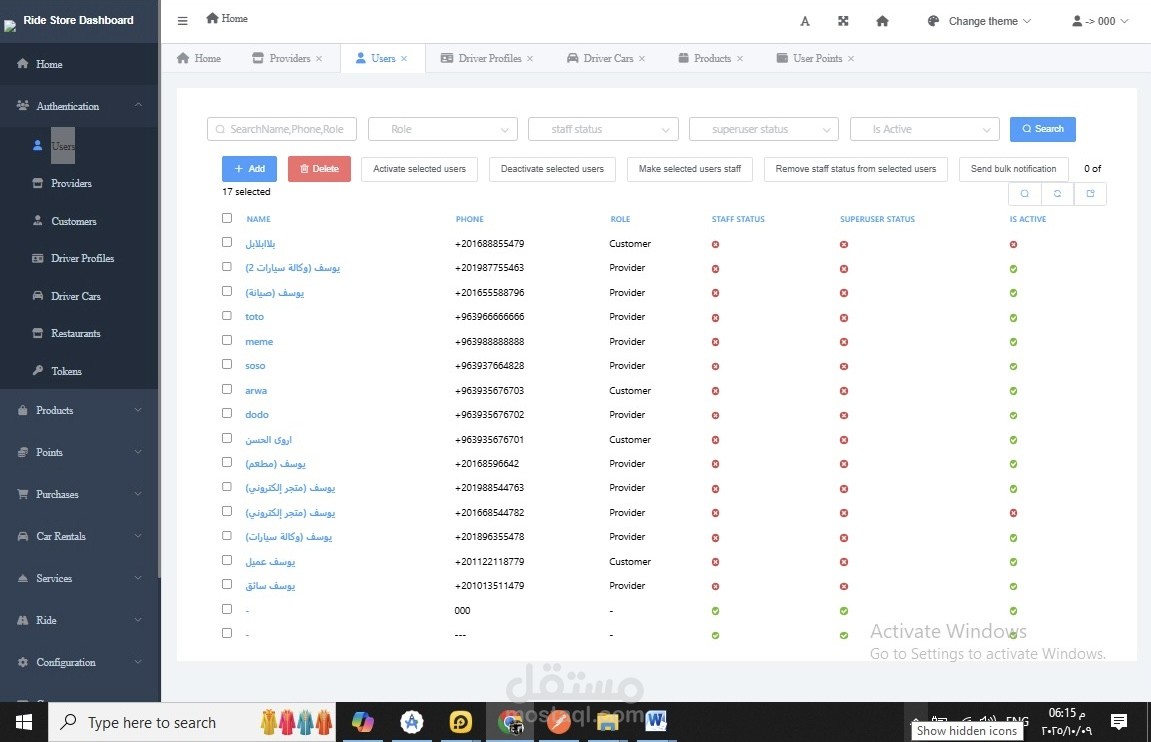The height and width of the screenshot is (742, 1151).
Task: Click staff status icon for 000 row
Action: tap(715, 611)
